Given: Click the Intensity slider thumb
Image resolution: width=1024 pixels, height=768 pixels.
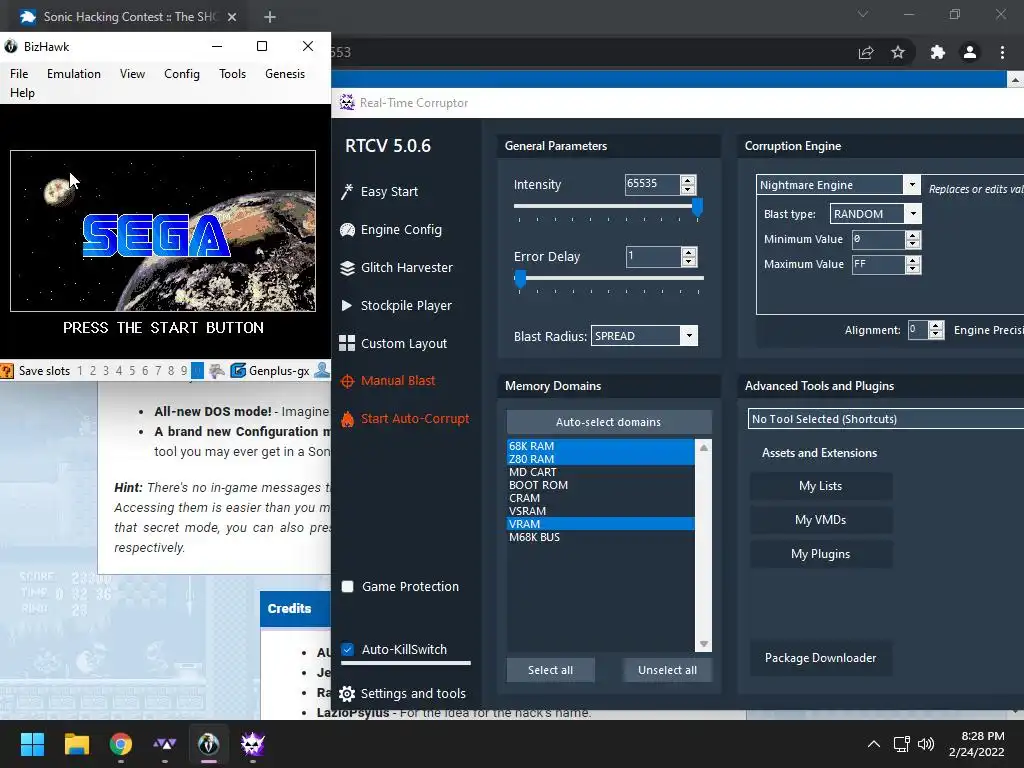Looking at the screenshot, I should 697,207.
